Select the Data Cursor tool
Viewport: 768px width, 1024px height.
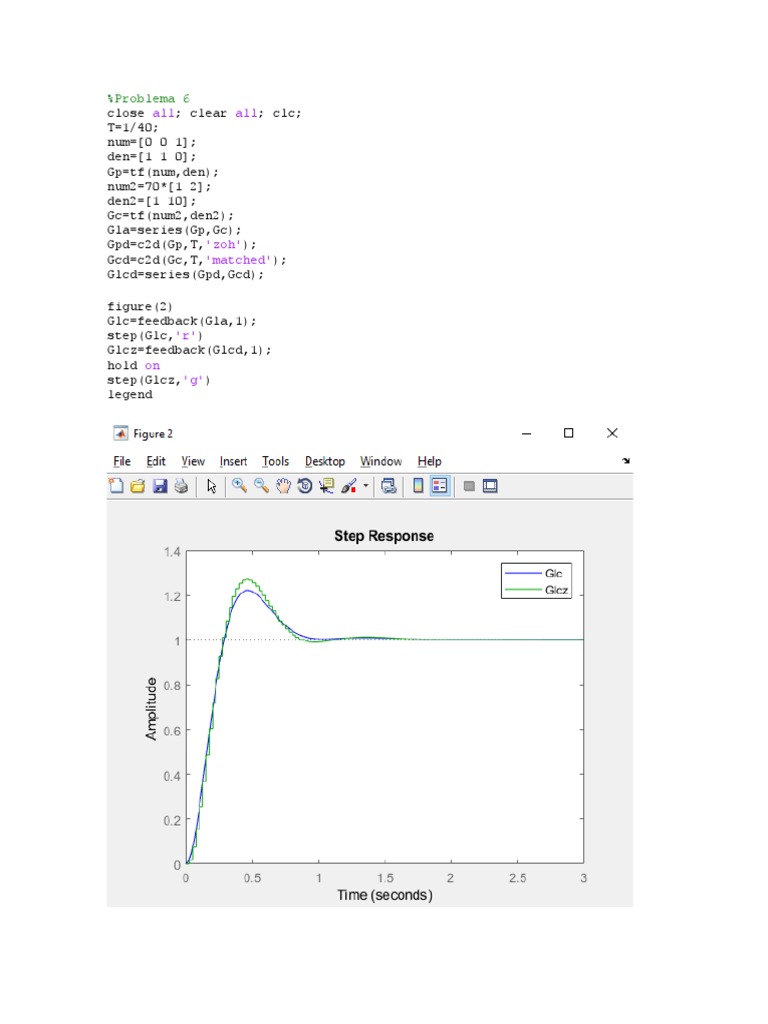(x=327, y=486)
